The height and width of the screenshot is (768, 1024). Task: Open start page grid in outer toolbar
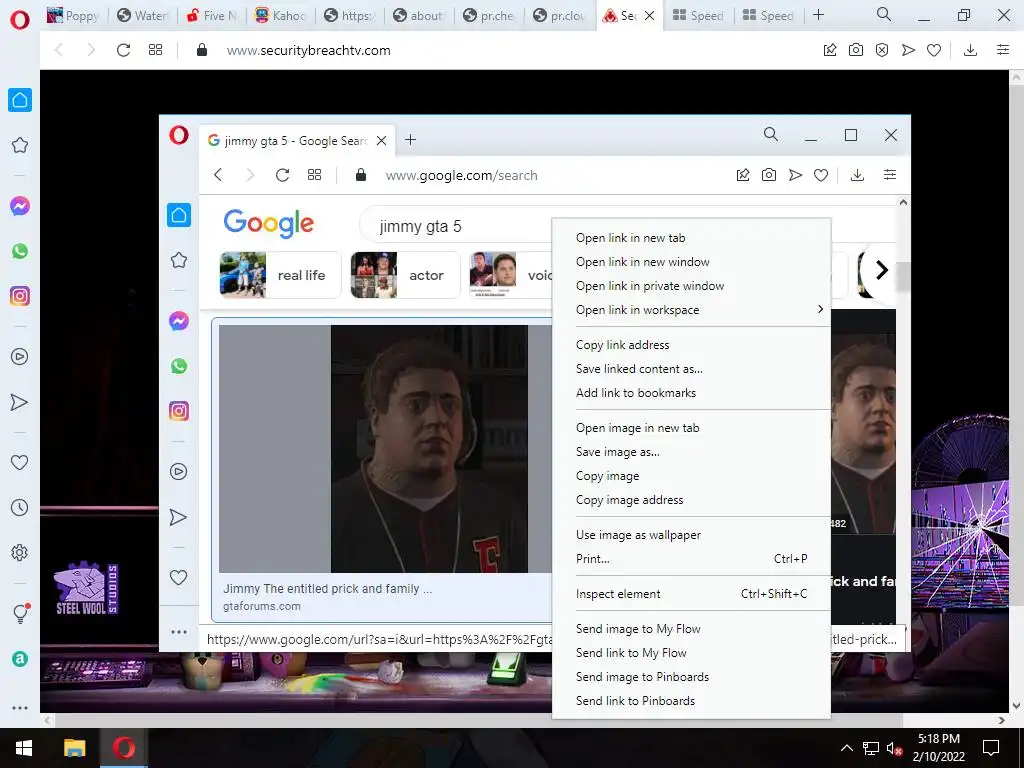[x=155, y=50]
